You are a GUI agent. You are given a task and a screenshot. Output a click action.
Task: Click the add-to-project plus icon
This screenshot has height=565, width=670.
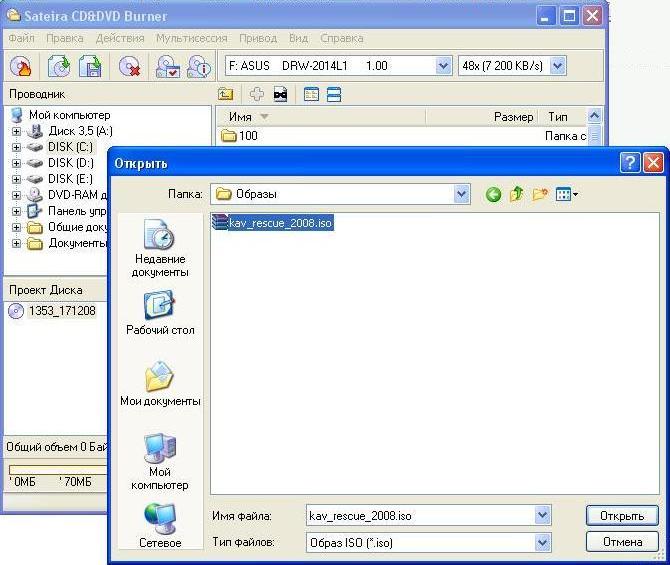click(x=256, y=94)
